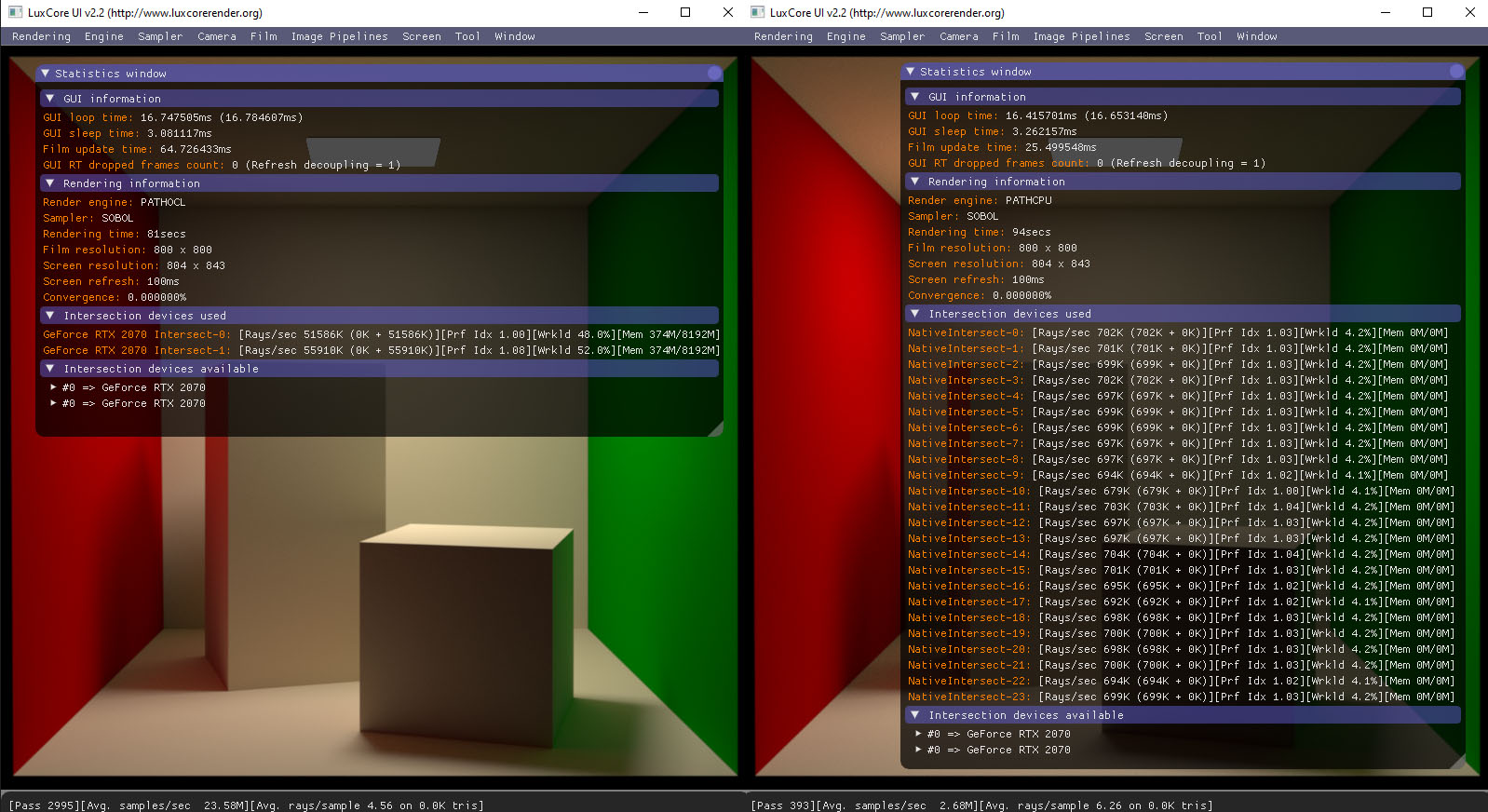The height and width of the screenshot is (812, 1488).
Task: Click the LuxCore app icon in the left title bar
Action: (15, 12)
